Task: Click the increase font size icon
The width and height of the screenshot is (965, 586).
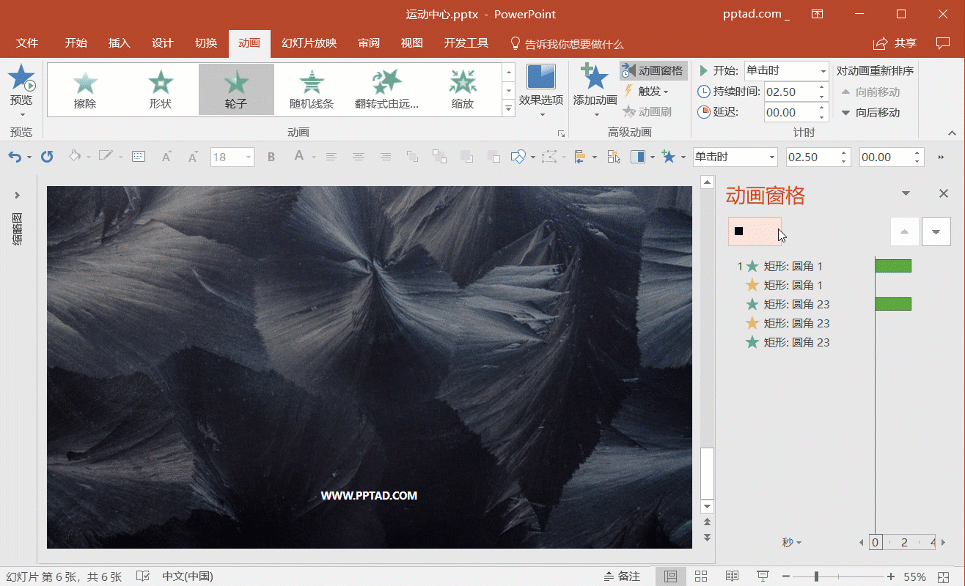Action: (166, 157)
